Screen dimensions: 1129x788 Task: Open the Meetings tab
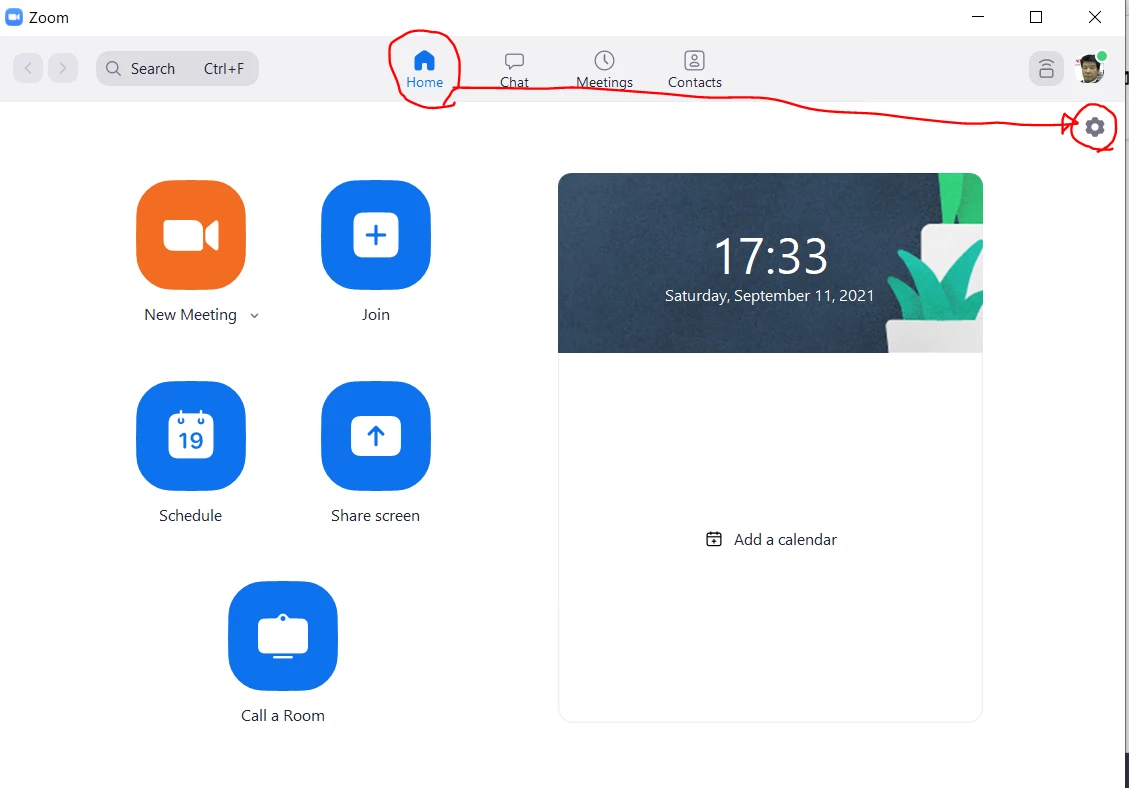[x=604, y=69]
